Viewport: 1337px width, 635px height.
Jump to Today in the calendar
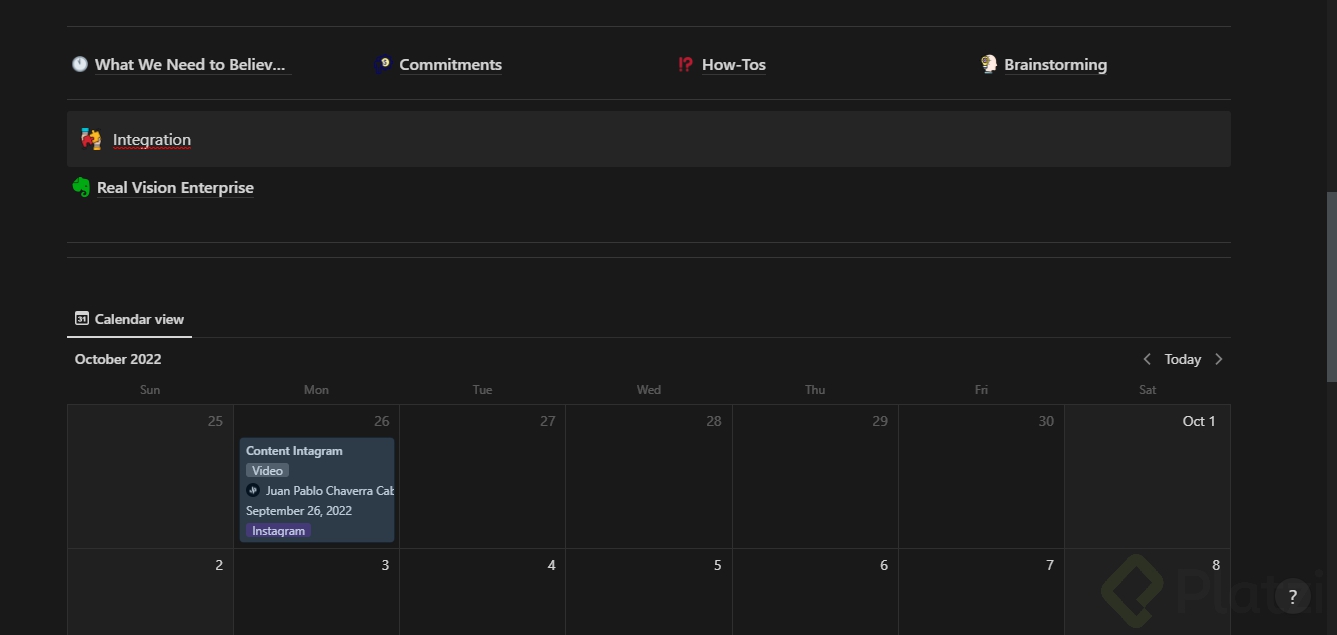1182,359
